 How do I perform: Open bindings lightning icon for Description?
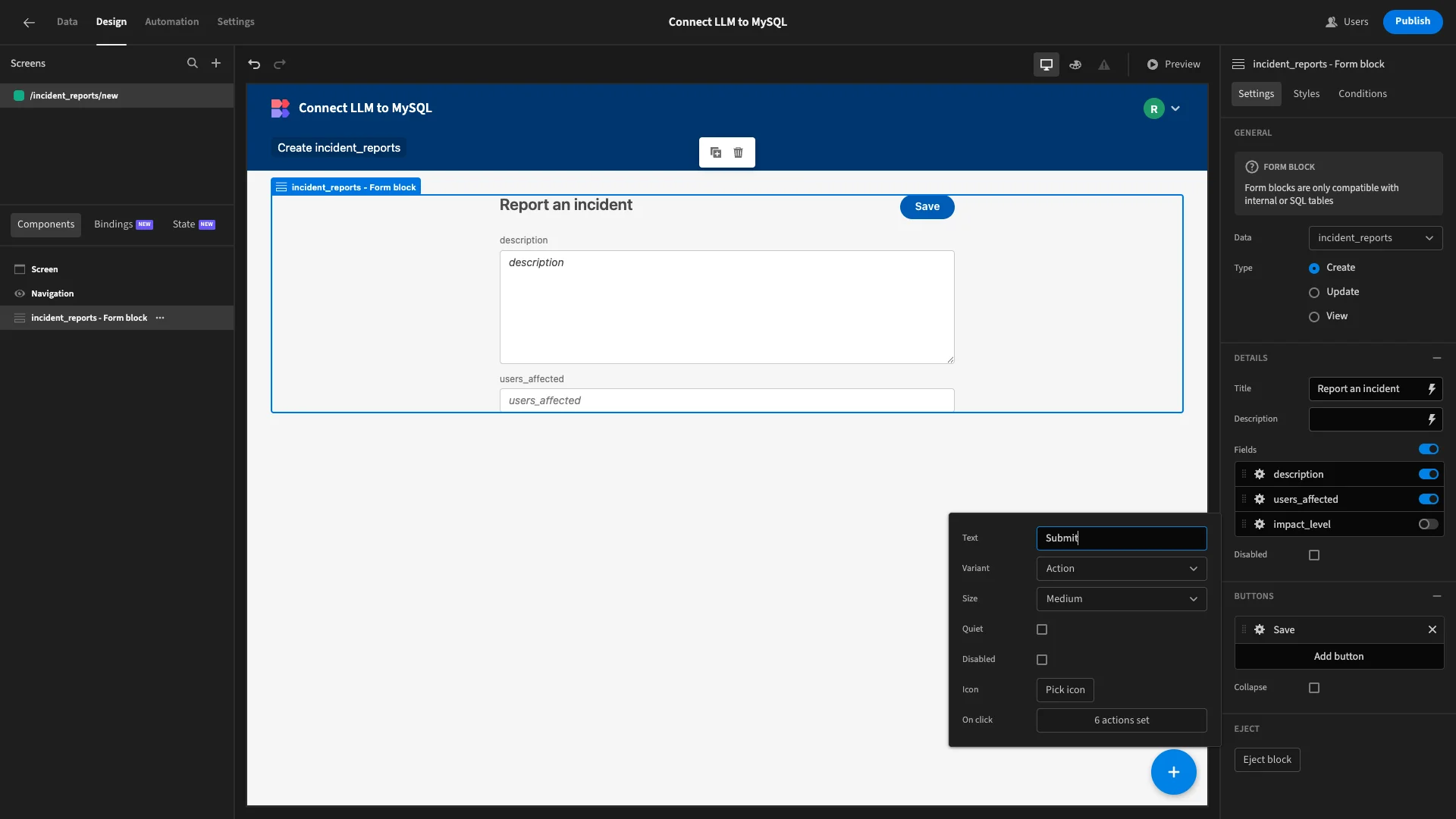[x=1432, y=419]
